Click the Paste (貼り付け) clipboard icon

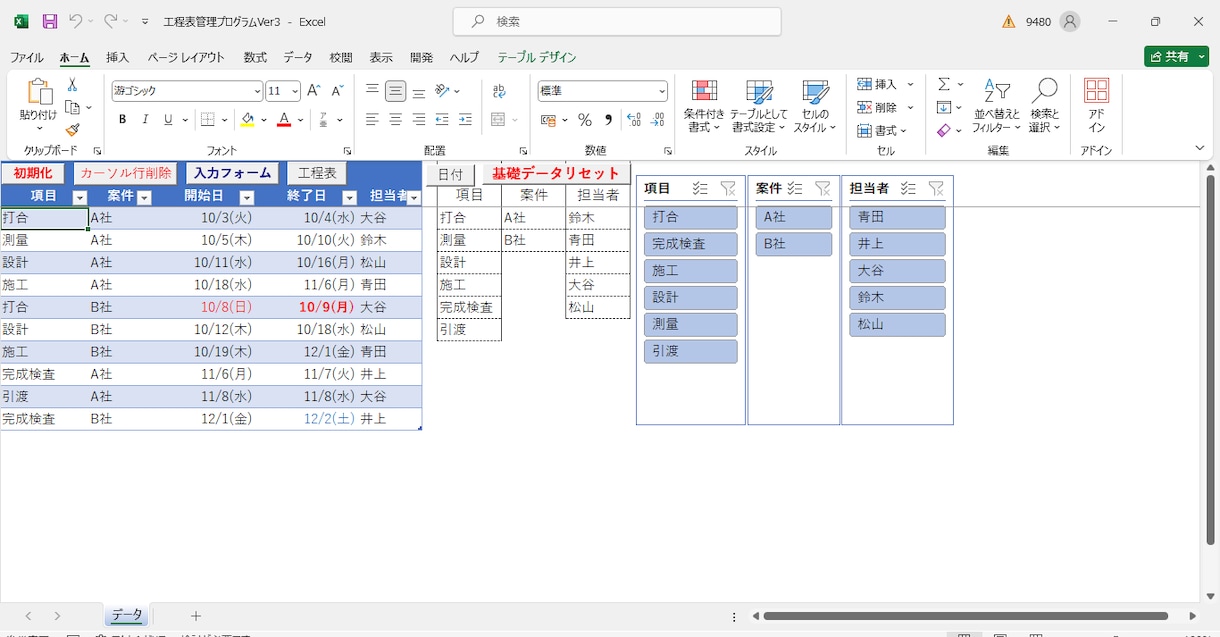[39, 92]
